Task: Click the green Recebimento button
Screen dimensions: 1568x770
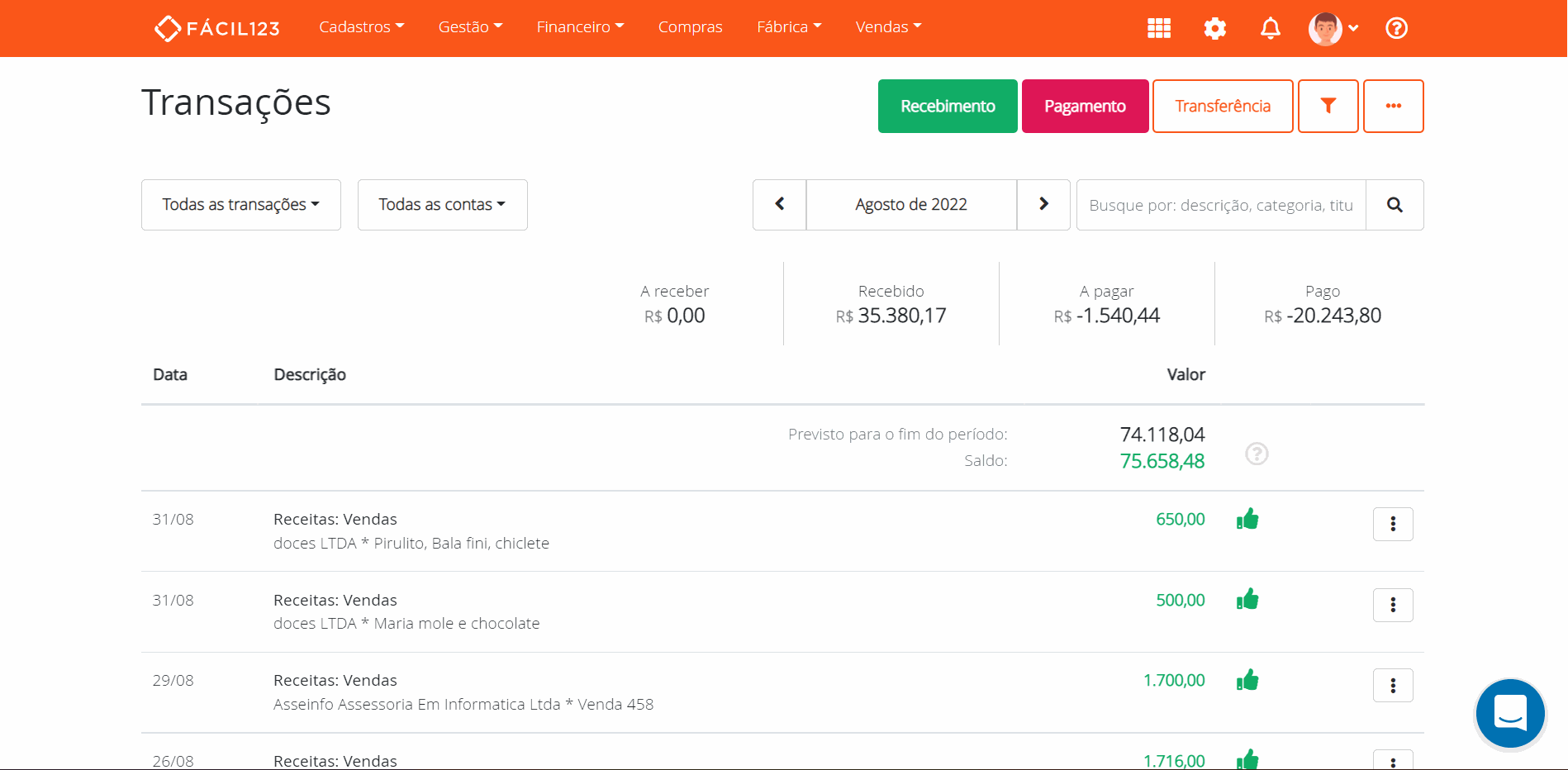Action: tap(948, 106)
